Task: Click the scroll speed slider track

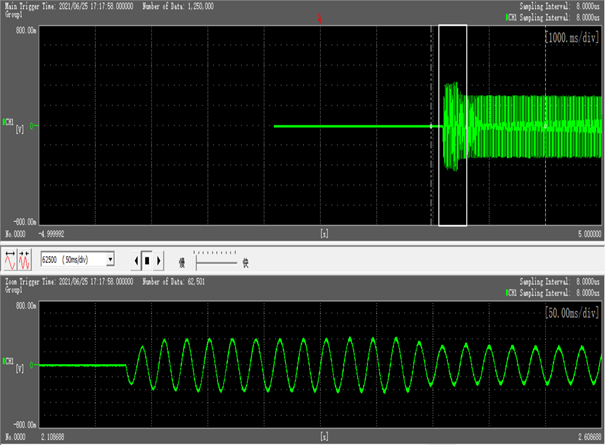Action: tap(216, 261)
